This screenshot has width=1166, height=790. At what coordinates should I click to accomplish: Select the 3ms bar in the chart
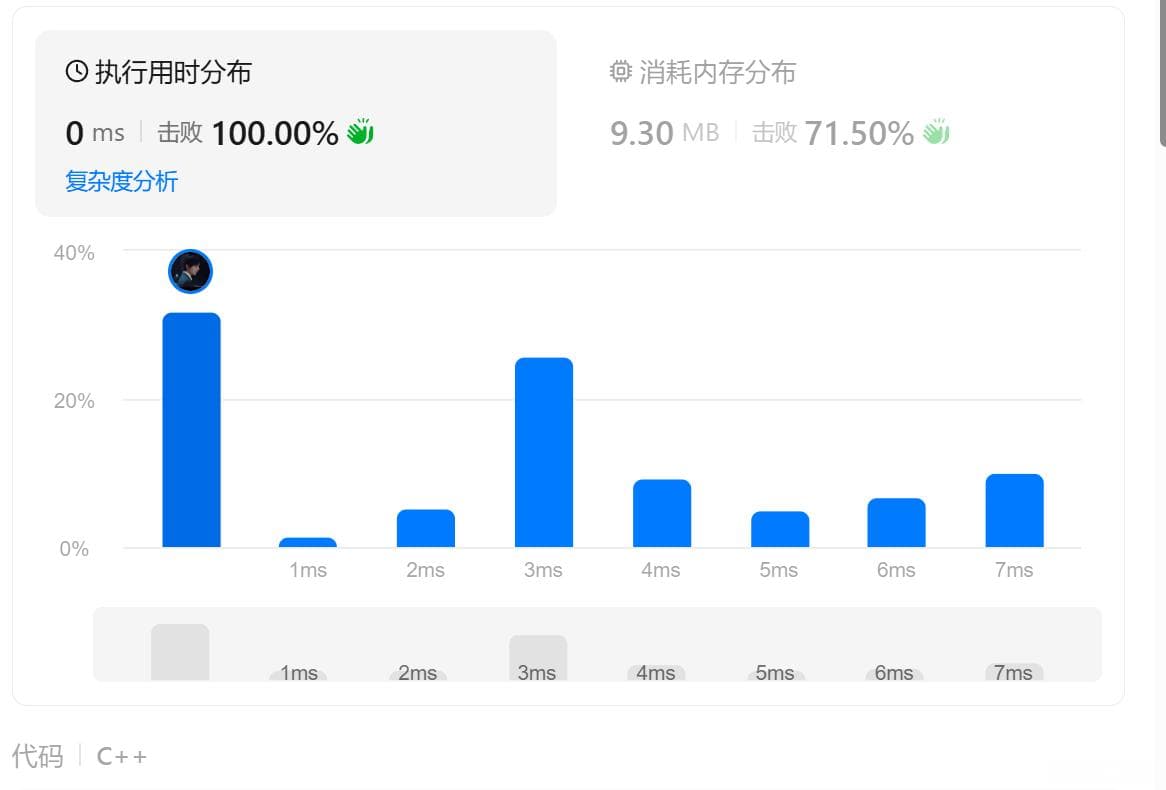(544, 452)
